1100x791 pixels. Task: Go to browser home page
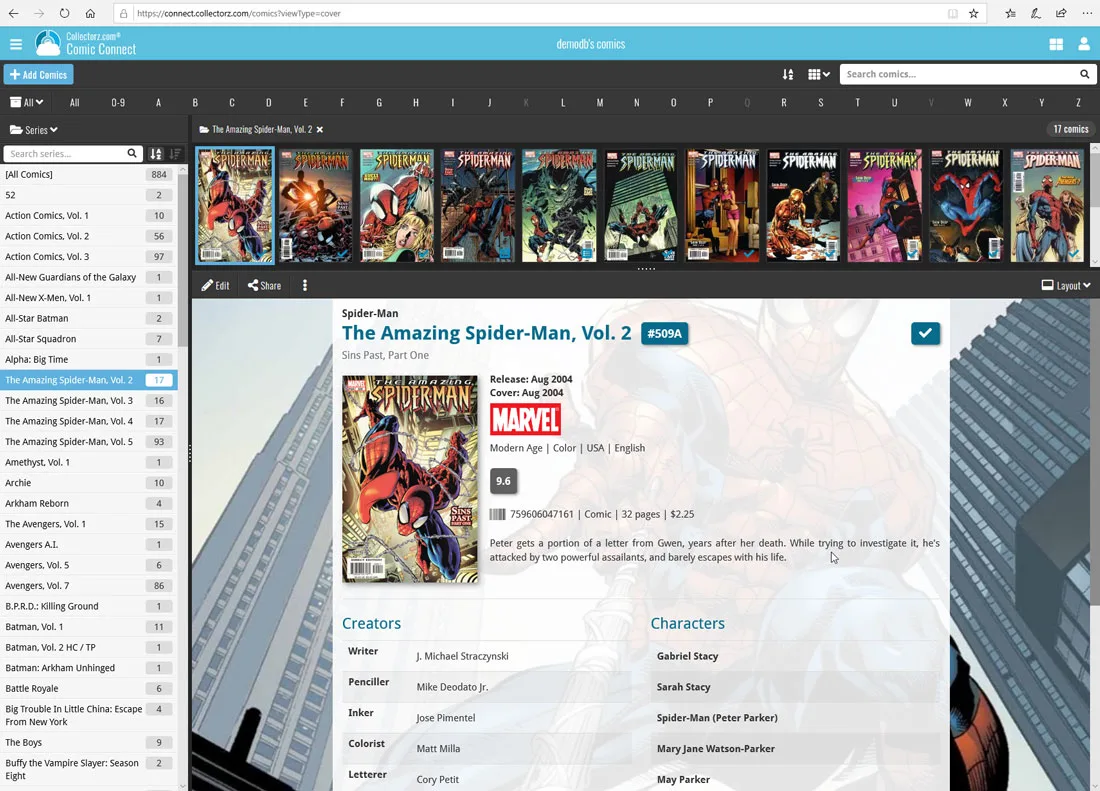(90, 13)
